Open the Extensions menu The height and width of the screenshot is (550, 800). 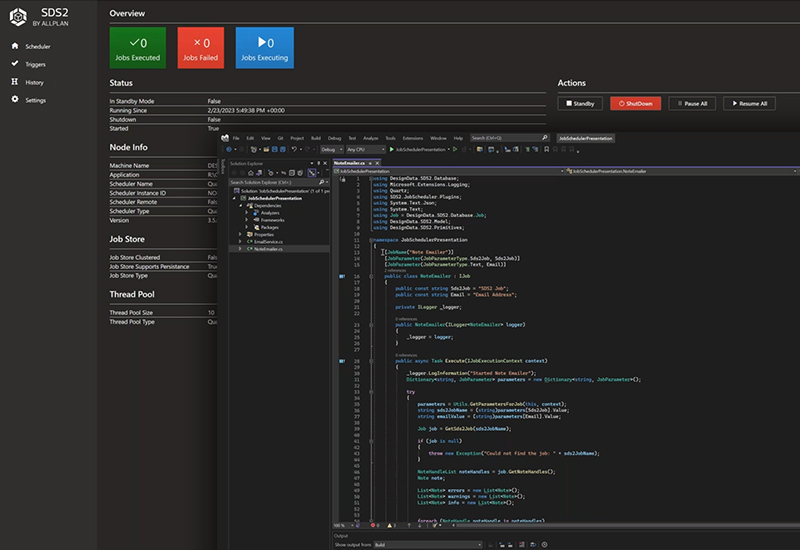tap(413, 138)
